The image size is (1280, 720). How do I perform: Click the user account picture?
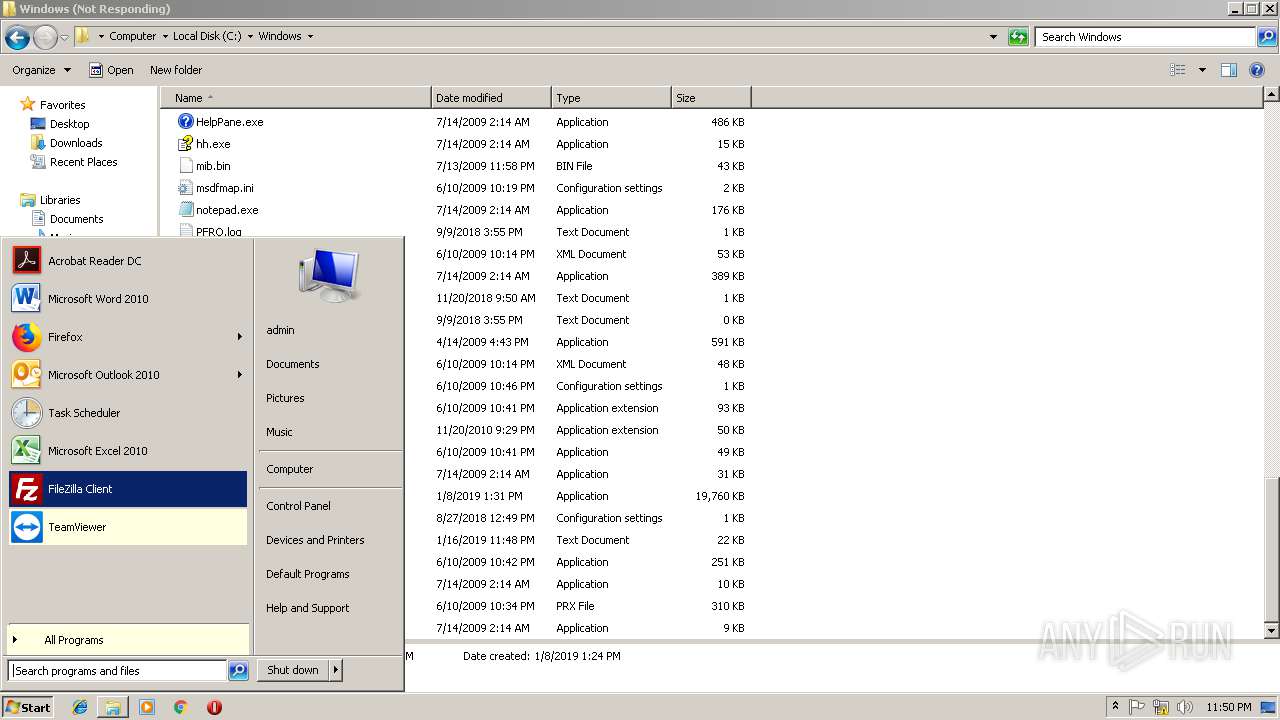329,275
